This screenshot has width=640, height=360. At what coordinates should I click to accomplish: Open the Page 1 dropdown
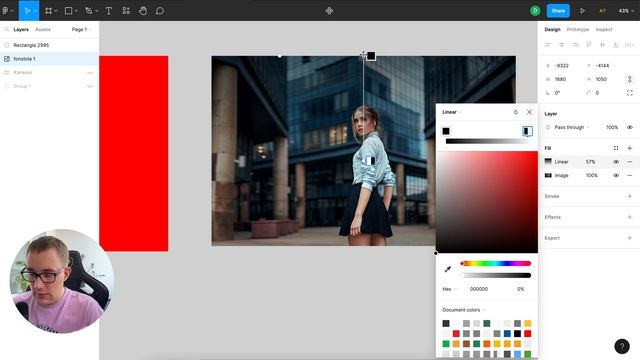click(81, 29)
